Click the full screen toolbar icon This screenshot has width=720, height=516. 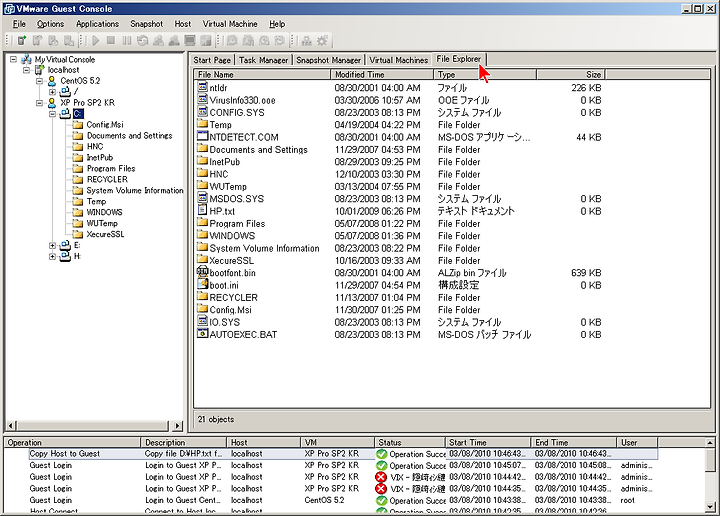(x=206, y=40)
